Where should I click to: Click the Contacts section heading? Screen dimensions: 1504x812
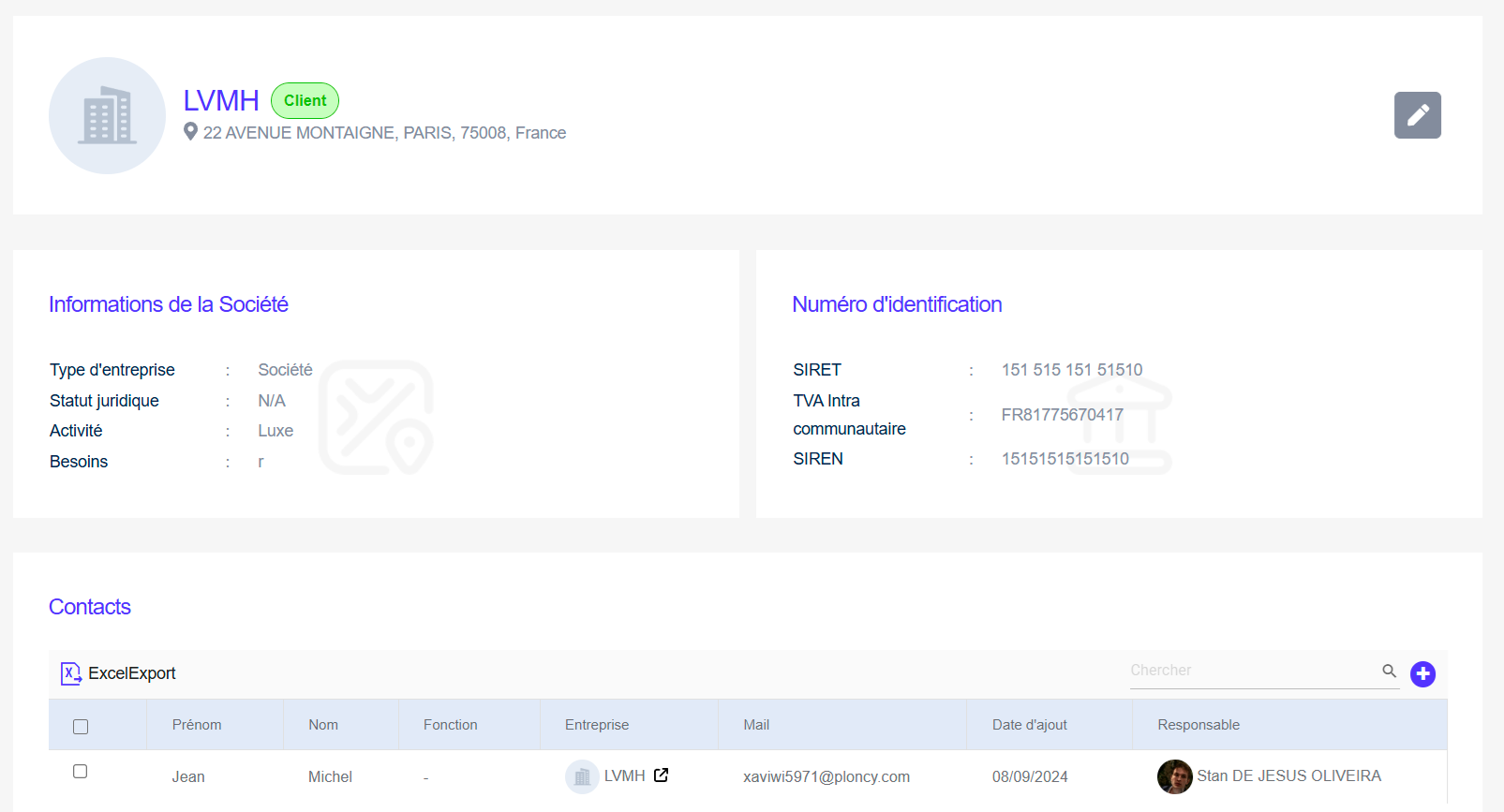pyautogui.click(x=90, y=607)
